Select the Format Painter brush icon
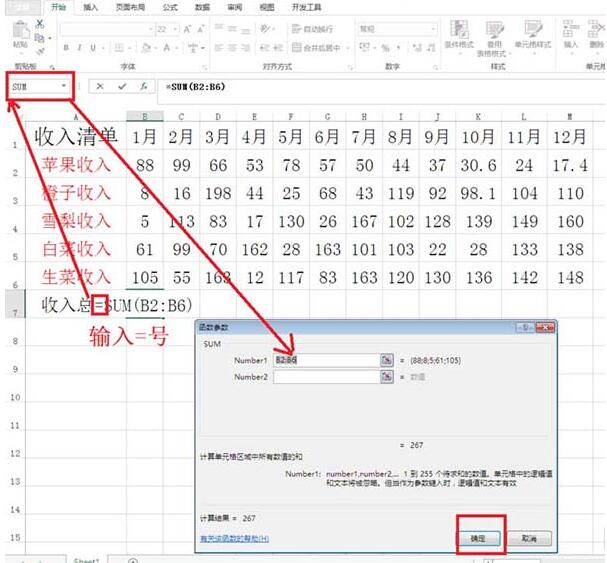The width and height of the screenshot is (607, 563). coord(39,51)
